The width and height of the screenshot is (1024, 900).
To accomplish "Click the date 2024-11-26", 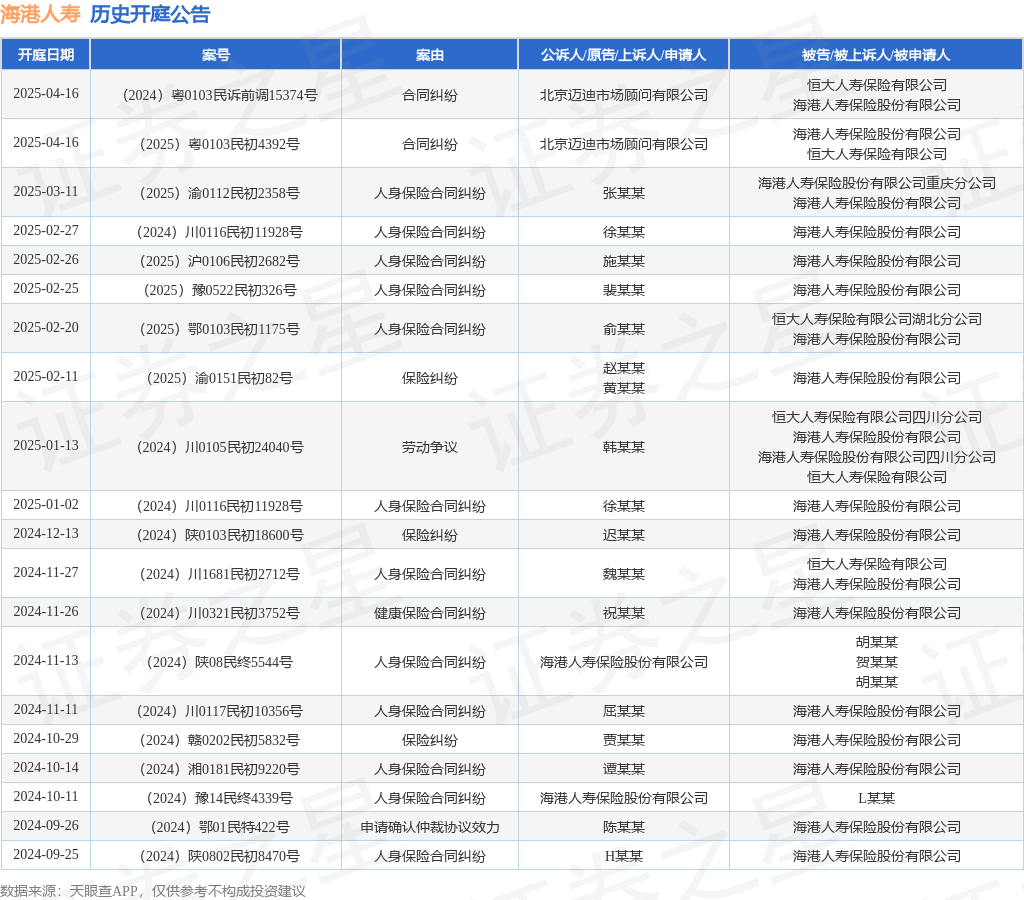I will point(46,612).
